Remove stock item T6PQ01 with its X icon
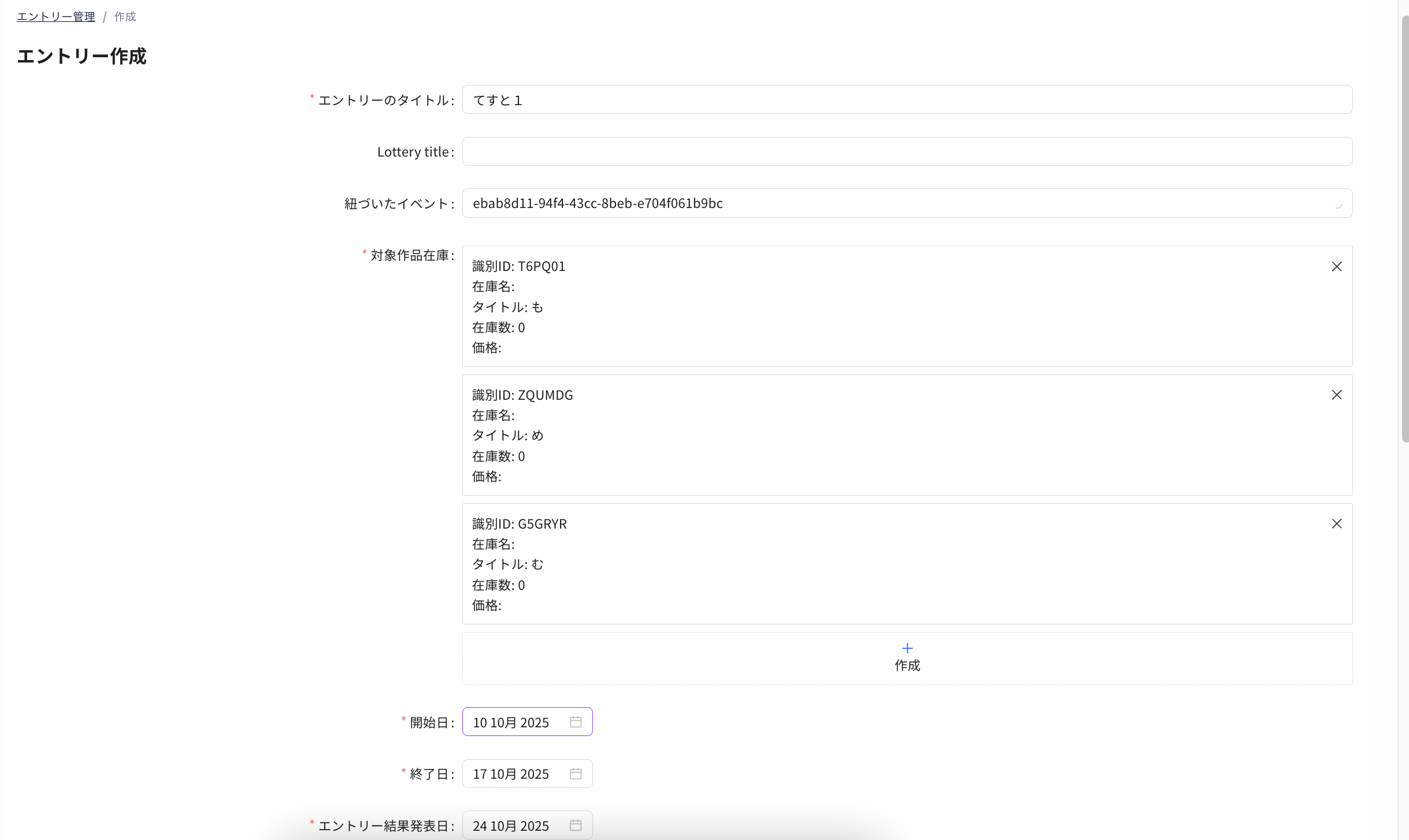1409x840 pixels. [x=1337, y=266]
